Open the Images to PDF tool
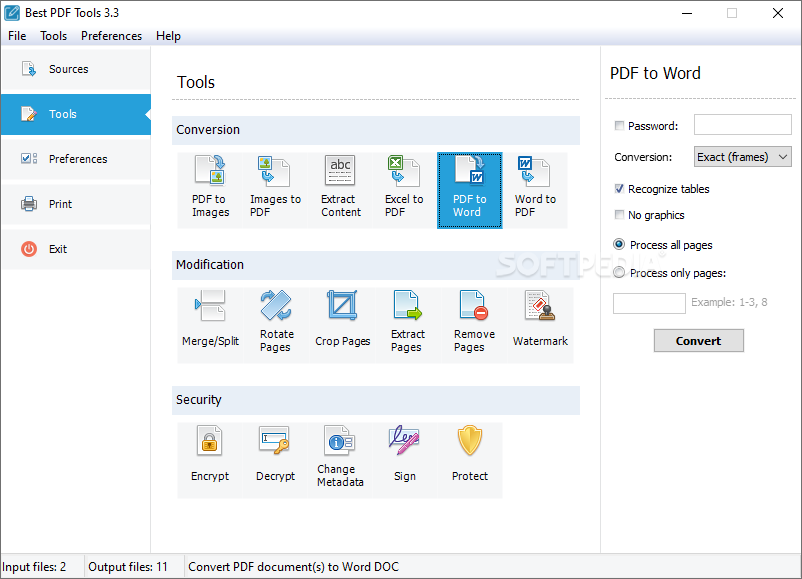Image resolution: width=802 pixels, height=579 pixels. point(275,190)
